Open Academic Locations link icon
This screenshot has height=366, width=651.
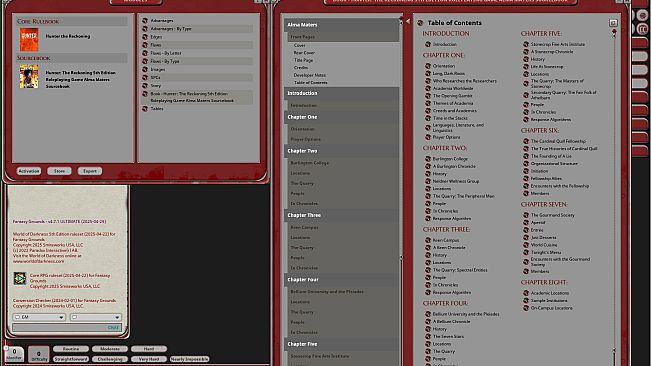coord(526,293)
